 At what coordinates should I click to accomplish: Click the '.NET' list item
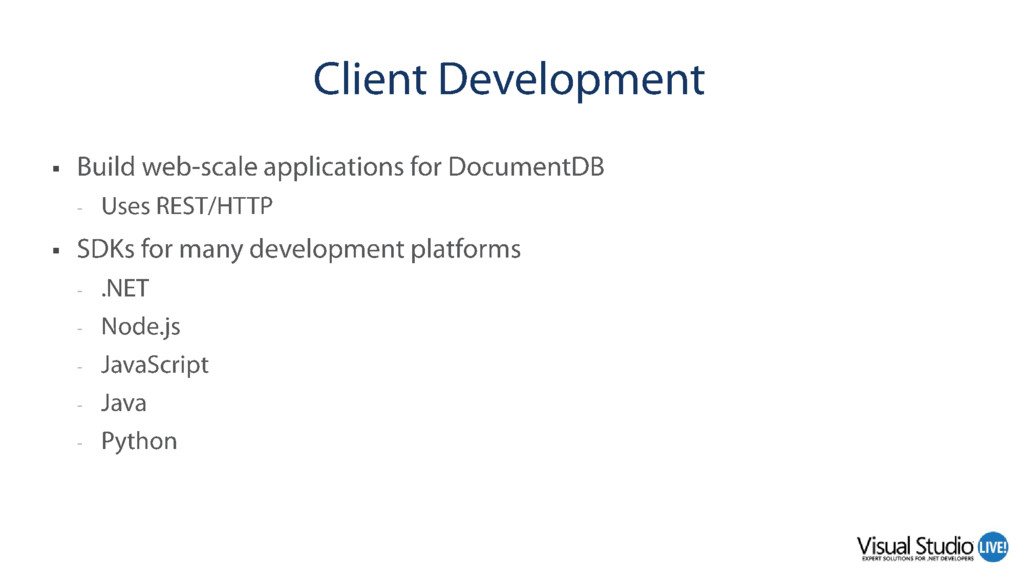125,288
